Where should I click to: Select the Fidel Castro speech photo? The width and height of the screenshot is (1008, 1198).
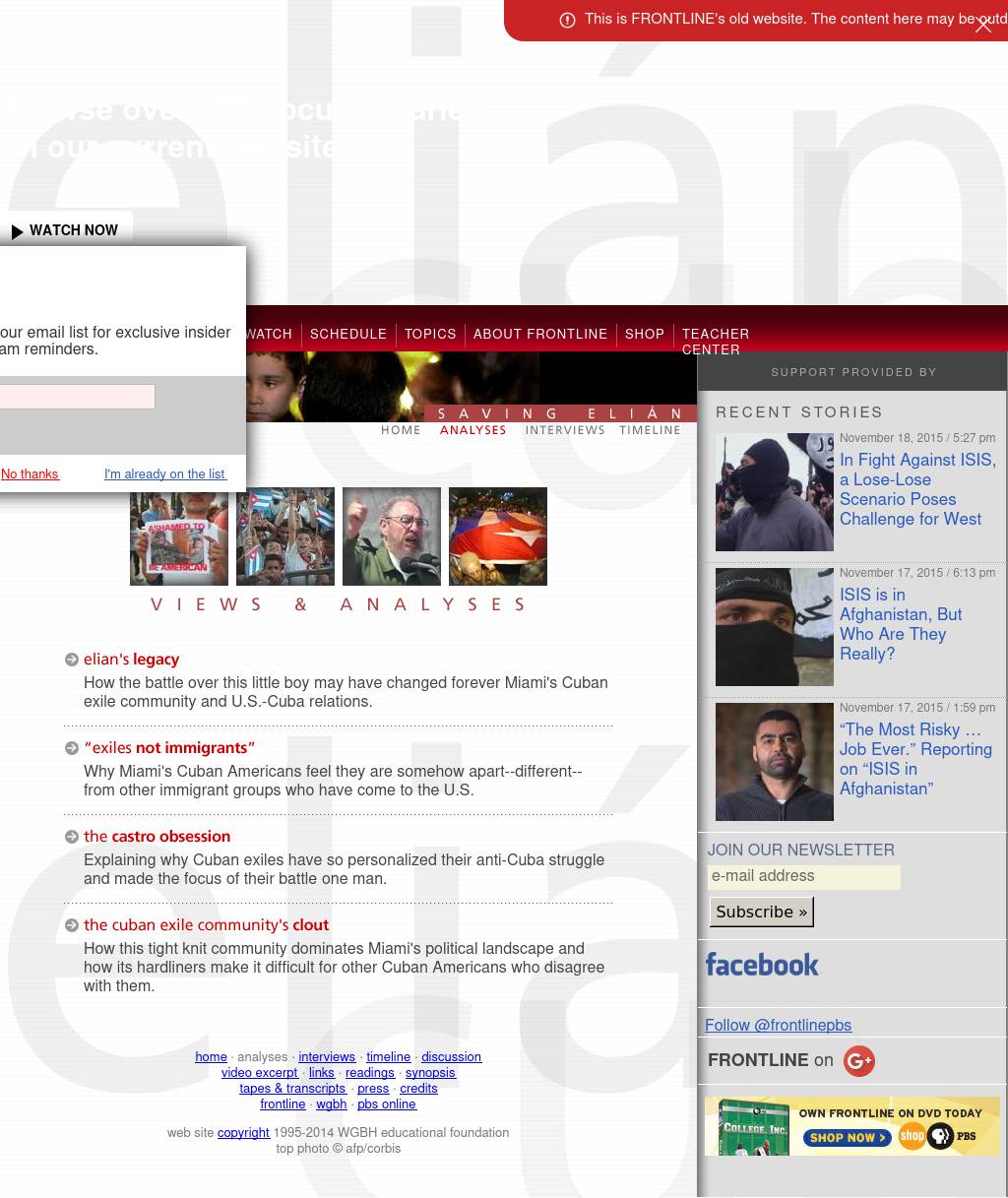[392, 536]
